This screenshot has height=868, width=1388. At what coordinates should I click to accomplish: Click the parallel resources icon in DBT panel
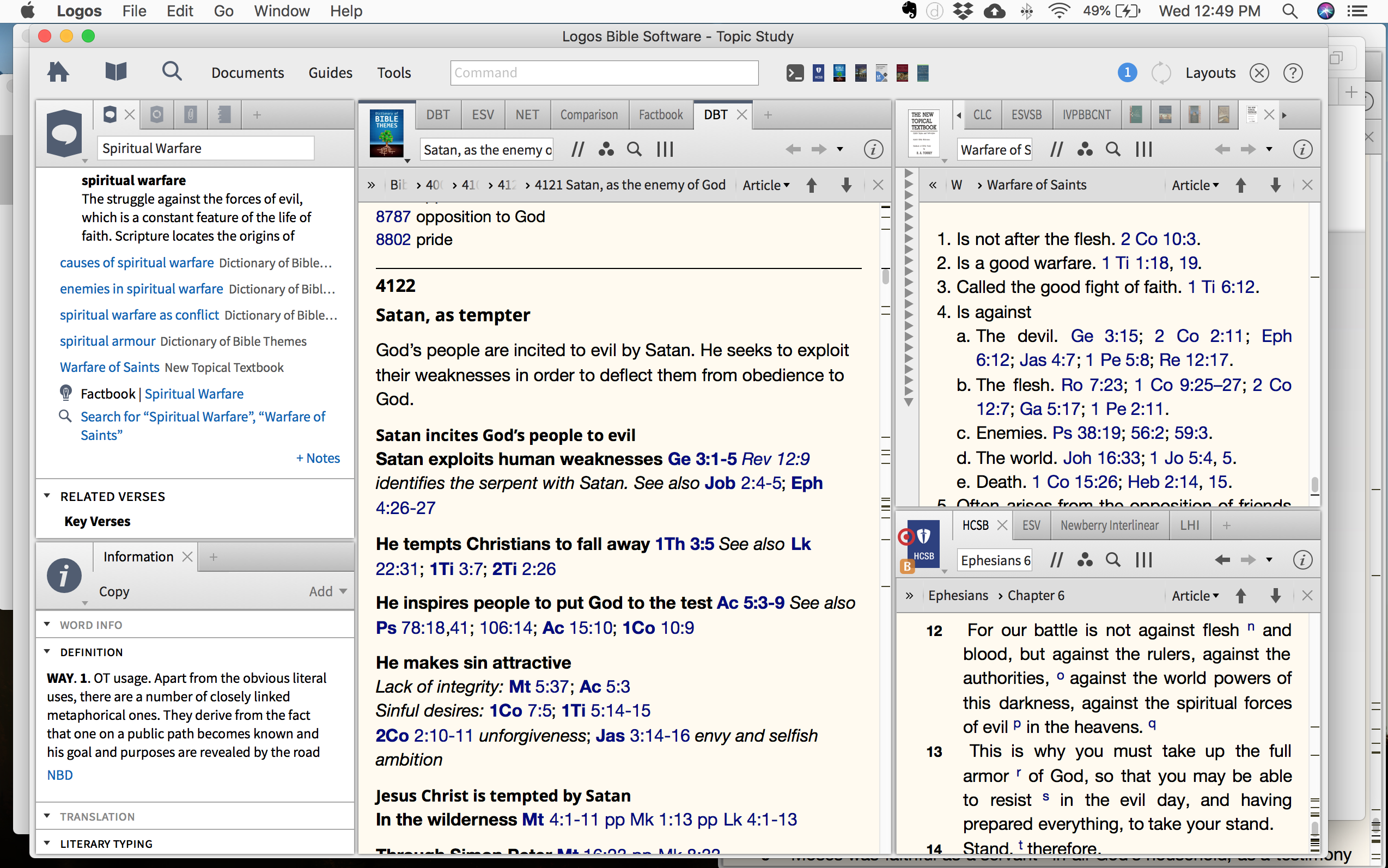(577, 150)
